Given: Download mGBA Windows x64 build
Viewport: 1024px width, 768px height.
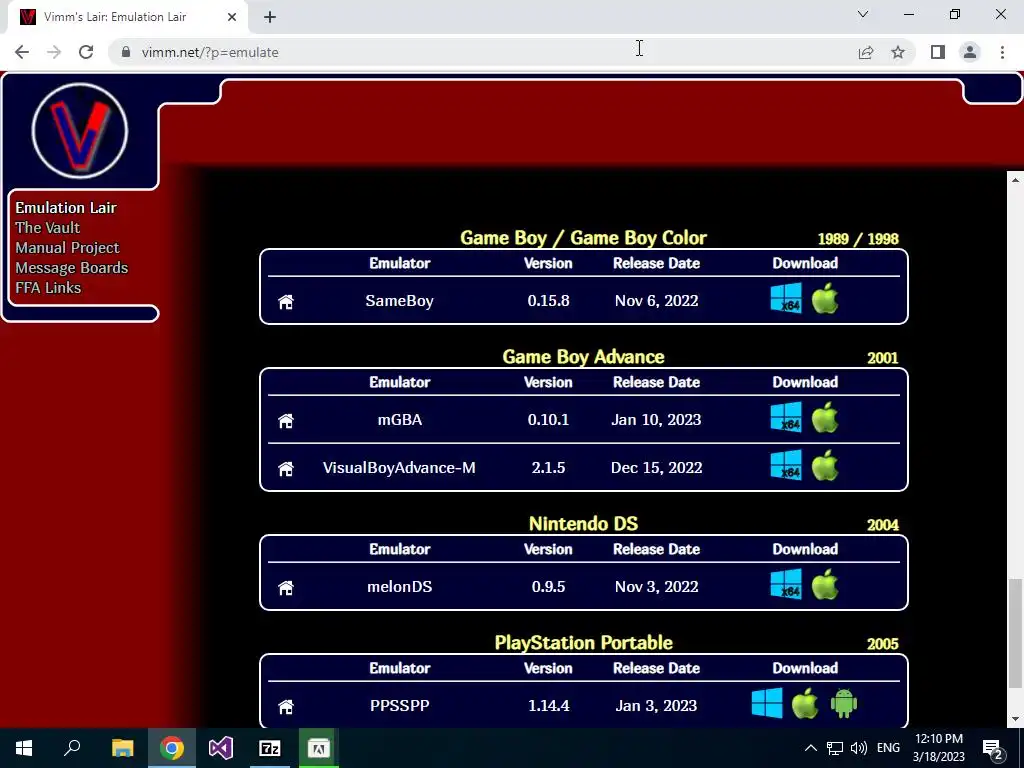Looking at the screenshot, I should 786,417.
